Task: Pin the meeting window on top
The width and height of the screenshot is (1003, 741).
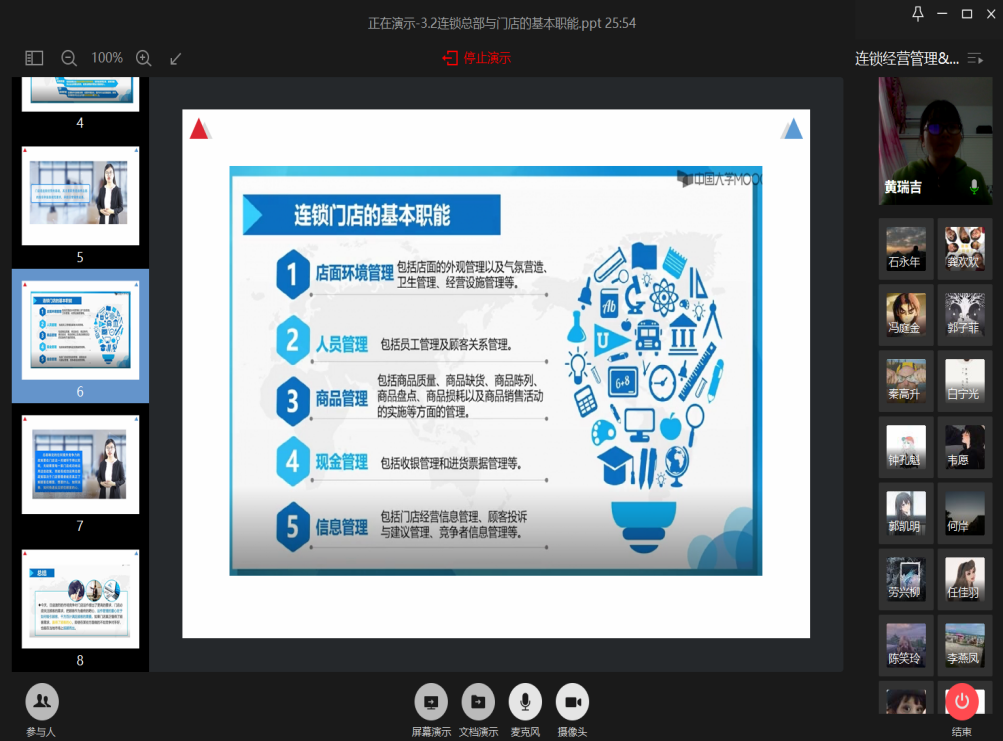Action: point(918,13)
